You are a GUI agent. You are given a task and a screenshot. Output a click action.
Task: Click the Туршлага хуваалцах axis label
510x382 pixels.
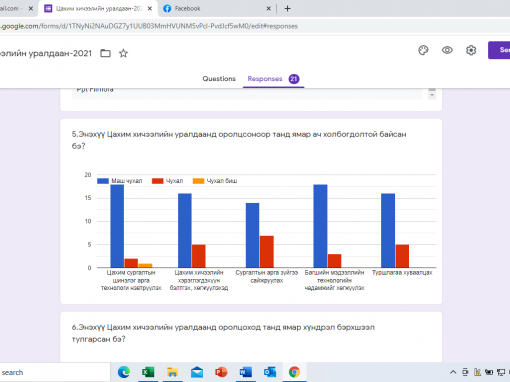[x=402, y=273]
